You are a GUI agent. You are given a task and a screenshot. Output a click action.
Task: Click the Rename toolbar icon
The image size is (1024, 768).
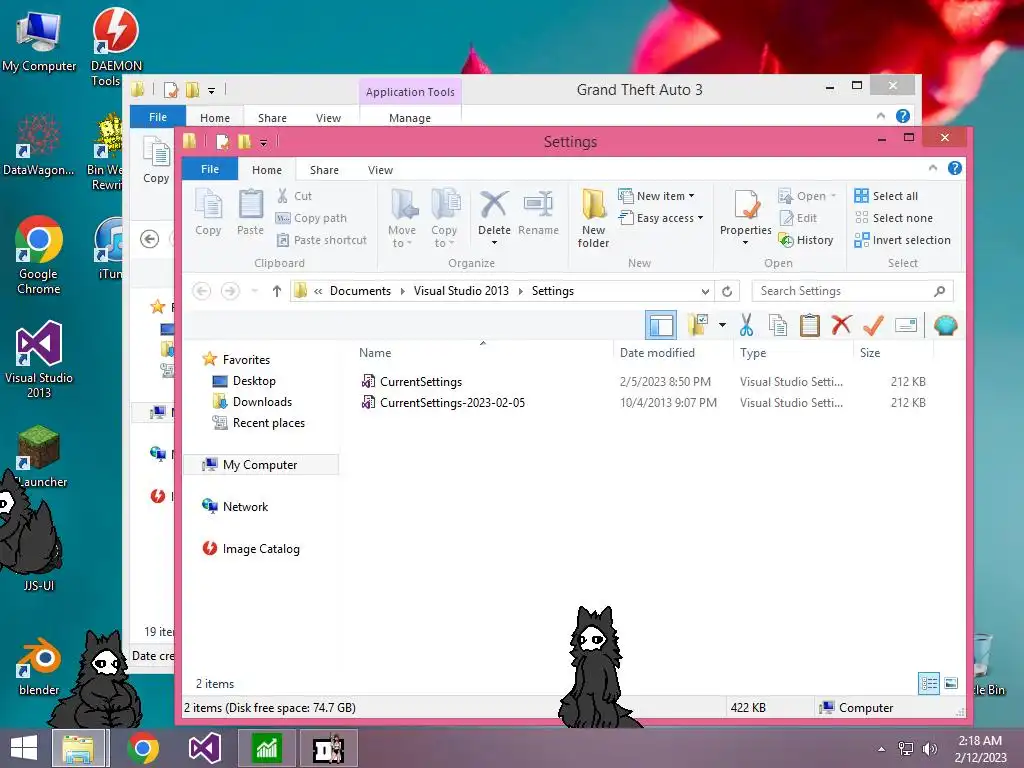[x=906, y=325]
